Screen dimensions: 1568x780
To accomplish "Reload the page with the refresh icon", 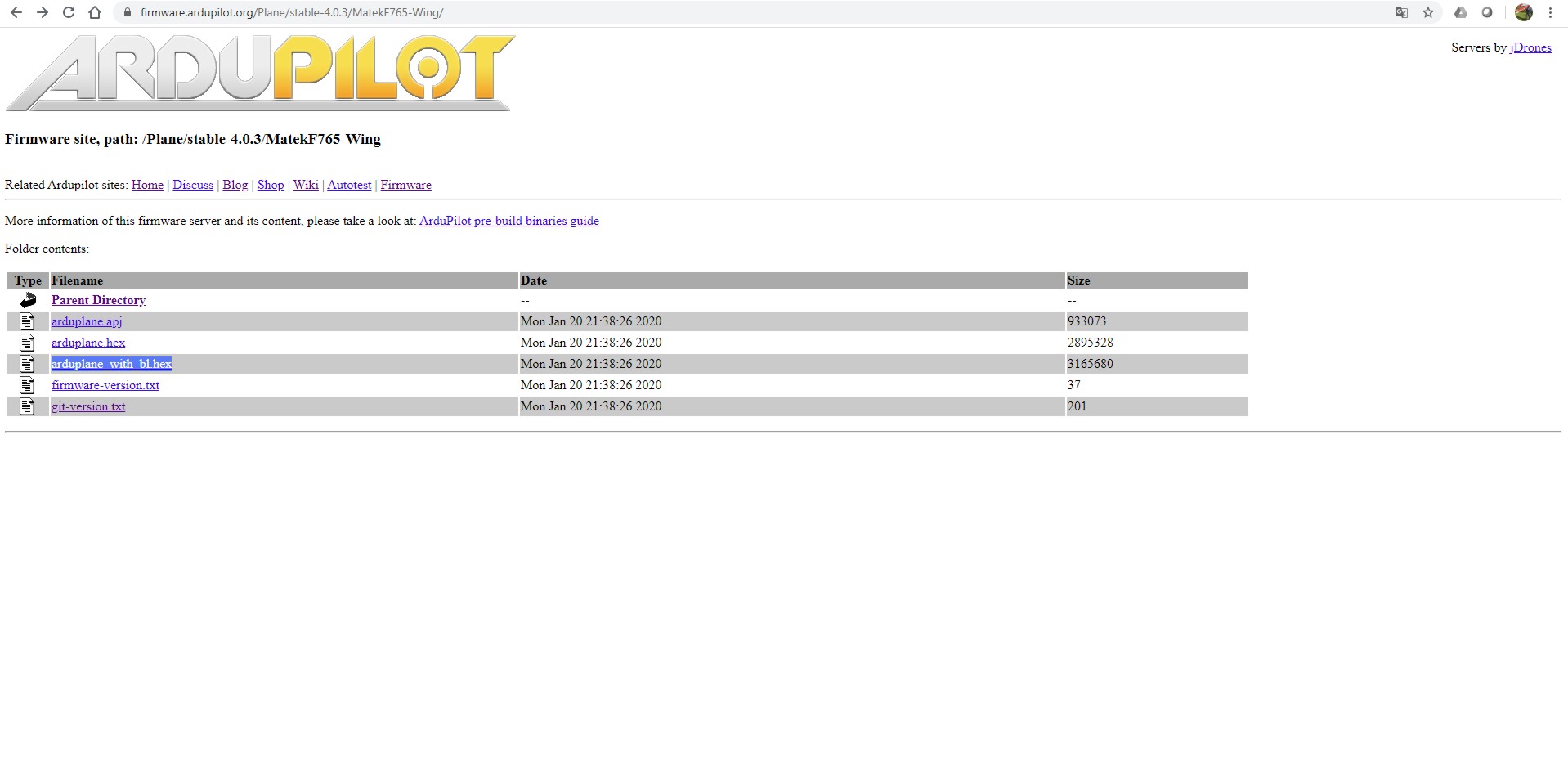I will (69, 12).
